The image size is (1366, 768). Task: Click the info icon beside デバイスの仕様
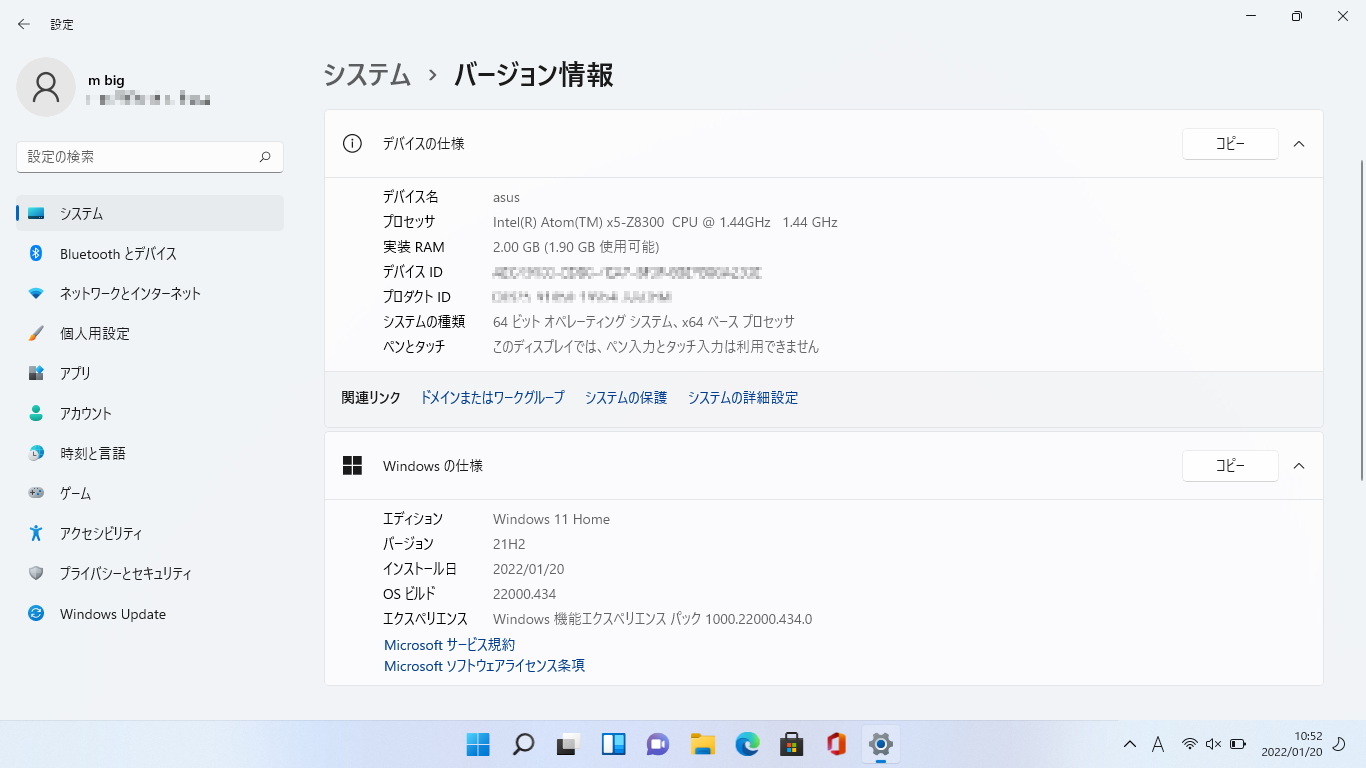[x=352, y=143]
